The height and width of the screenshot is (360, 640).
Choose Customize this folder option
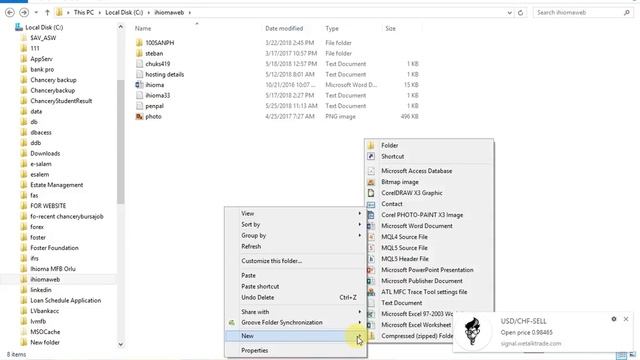click(x=296, y=261)
